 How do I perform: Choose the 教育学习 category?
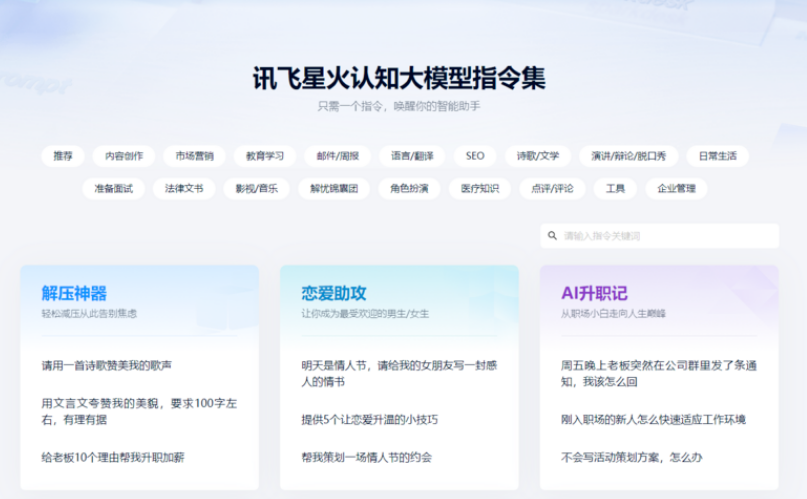click(x=265, y=156)
